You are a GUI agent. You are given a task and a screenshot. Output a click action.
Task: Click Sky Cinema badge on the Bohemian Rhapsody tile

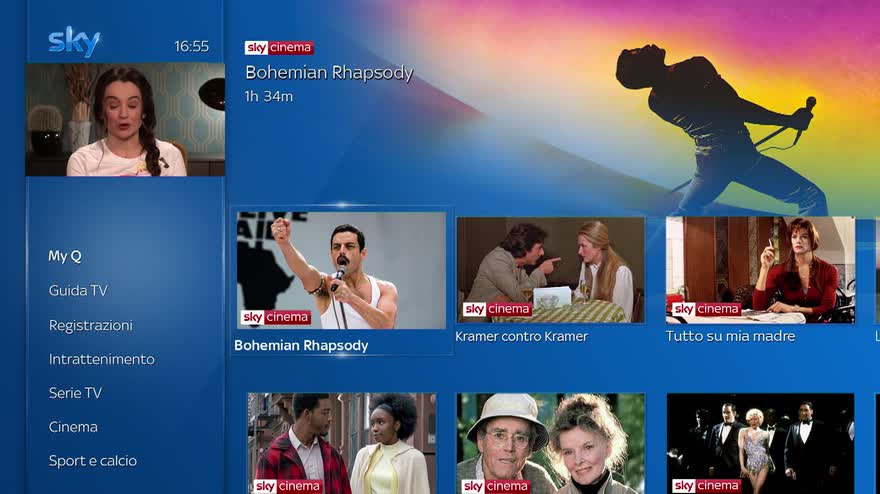click(x=276, y=317)
